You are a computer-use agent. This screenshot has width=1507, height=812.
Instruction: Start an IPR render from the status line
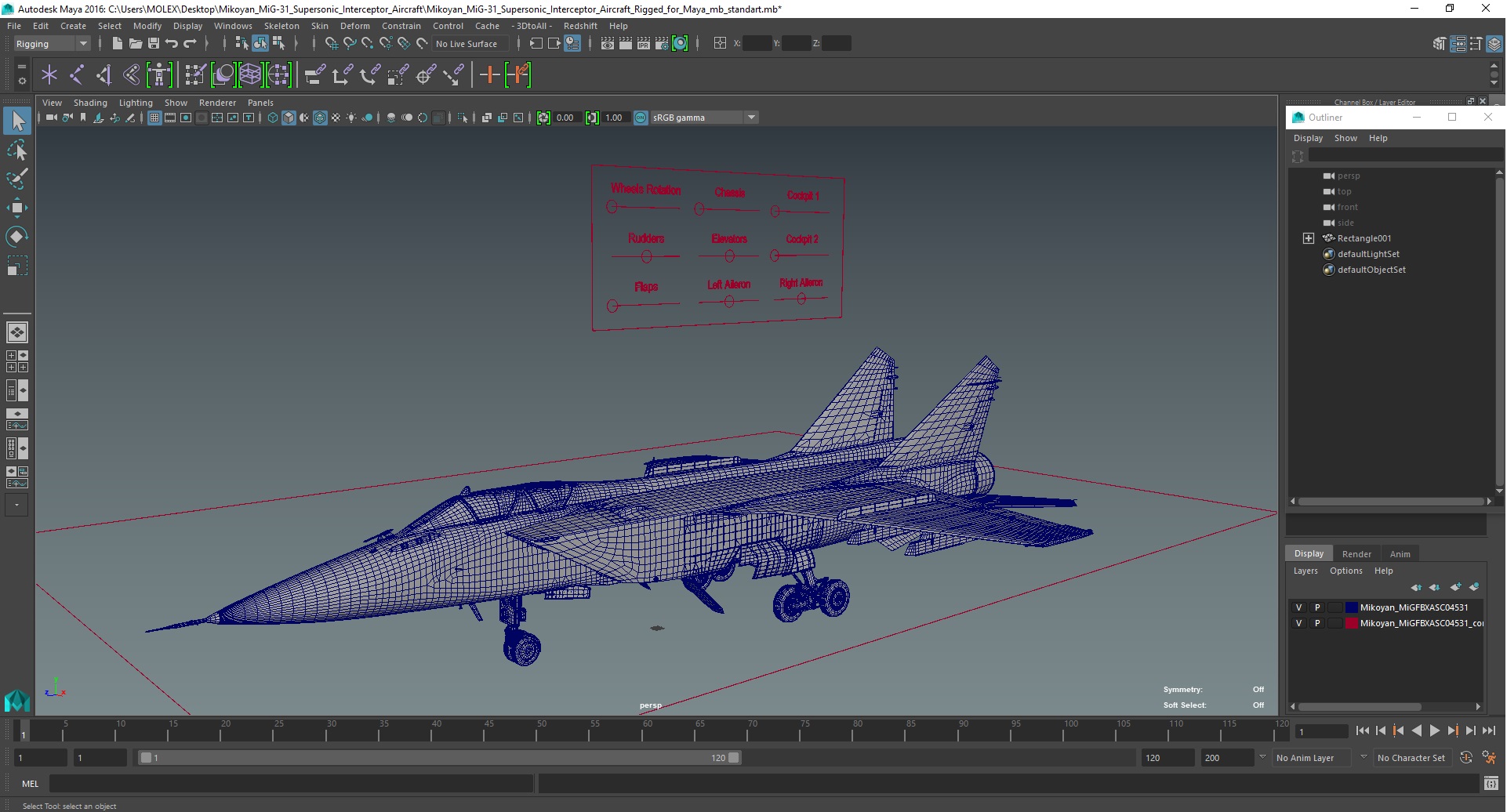644,44
